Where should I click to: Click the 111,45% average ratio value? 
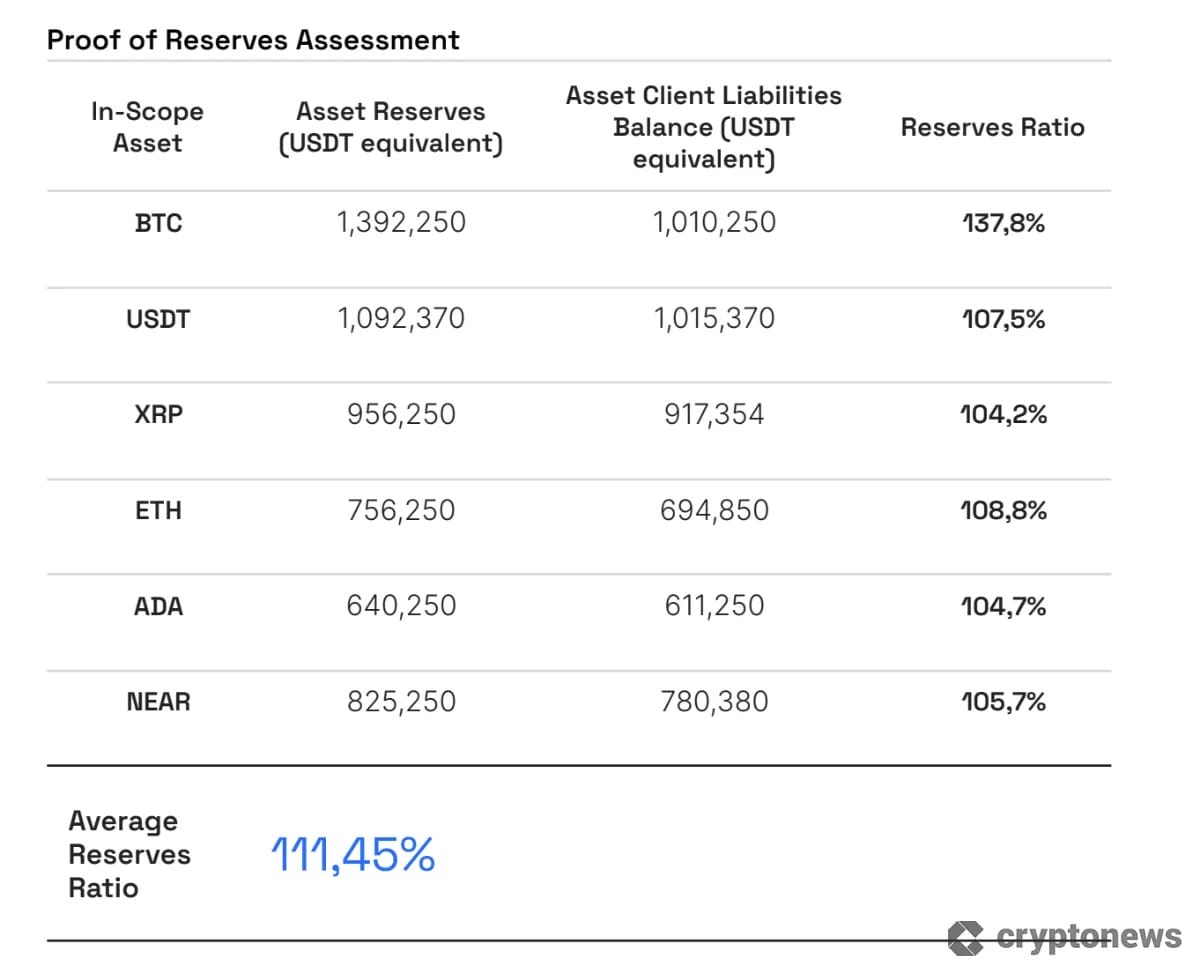352,855
